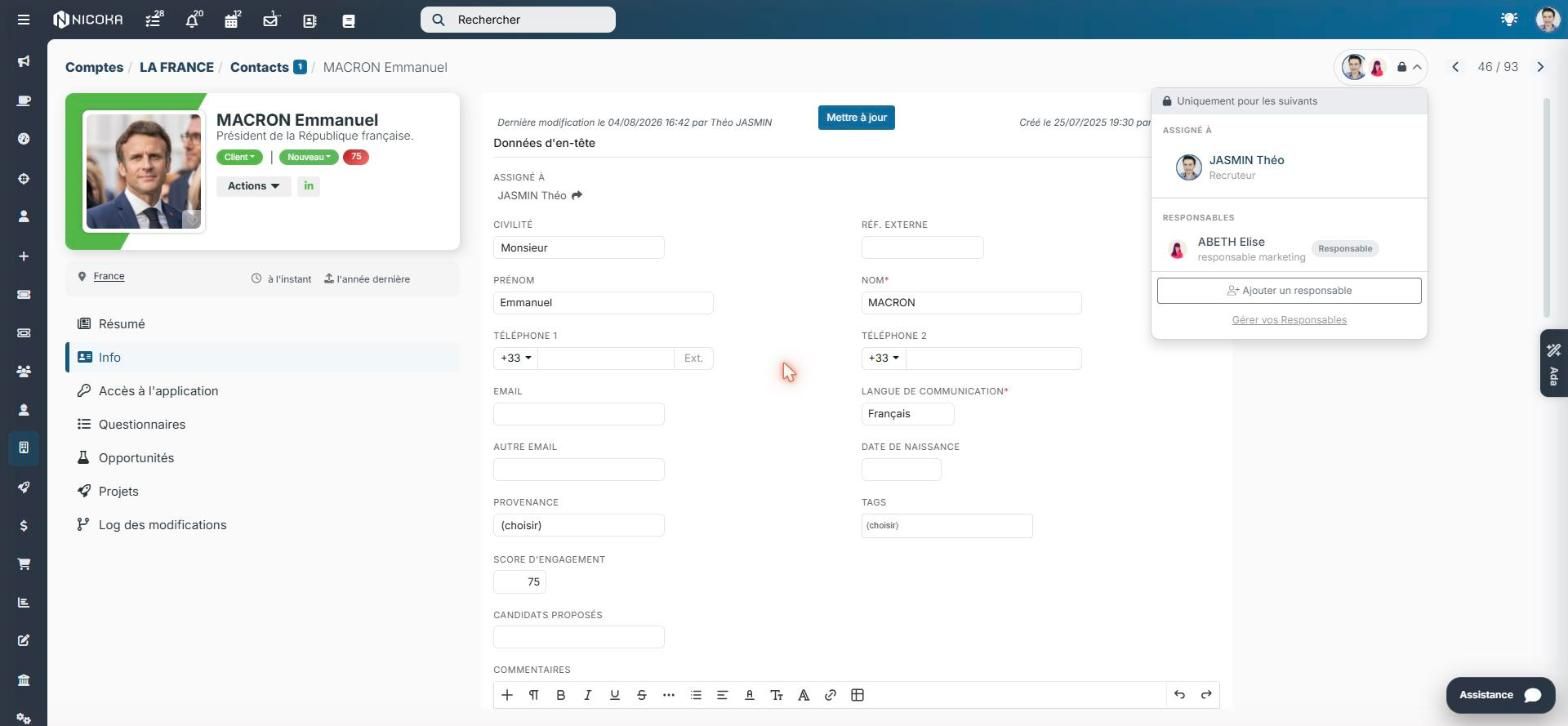Click the Prénom field containing Emmanuel
This screenshot has height=726, width=1568.
click(603, 303)
